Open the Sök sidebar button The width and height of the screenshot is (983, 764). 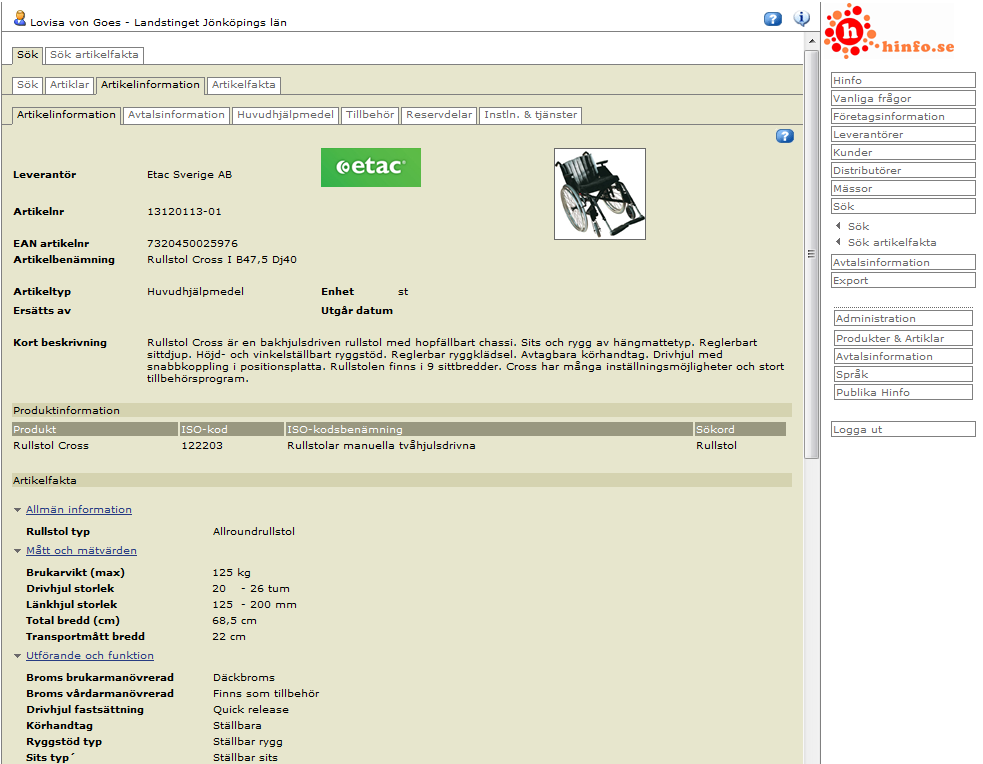(903, 206)
